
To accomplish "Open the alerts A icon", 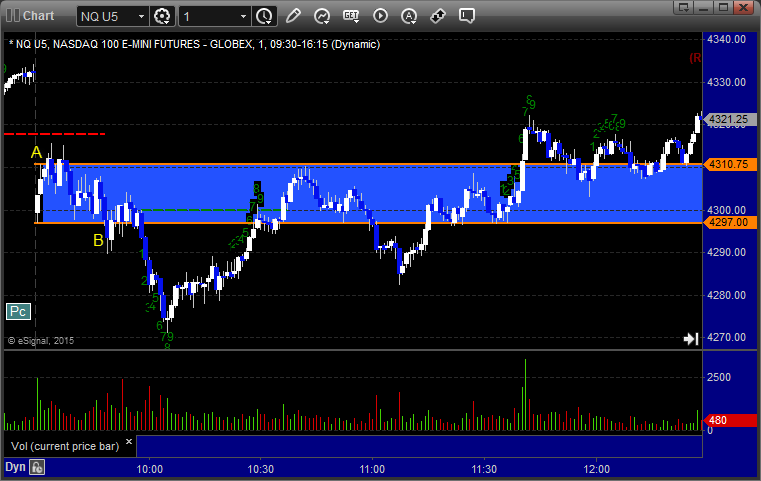I will tap(409, 16).
